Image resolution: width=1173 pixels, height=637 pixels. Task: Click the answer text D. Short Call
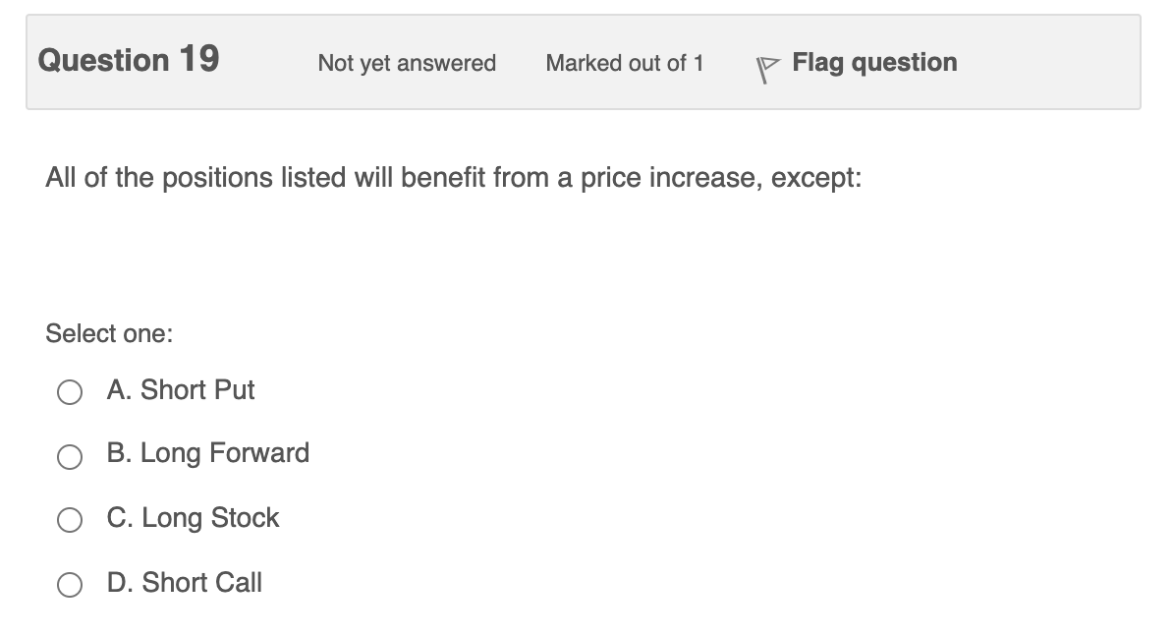[x=185, y=582]
